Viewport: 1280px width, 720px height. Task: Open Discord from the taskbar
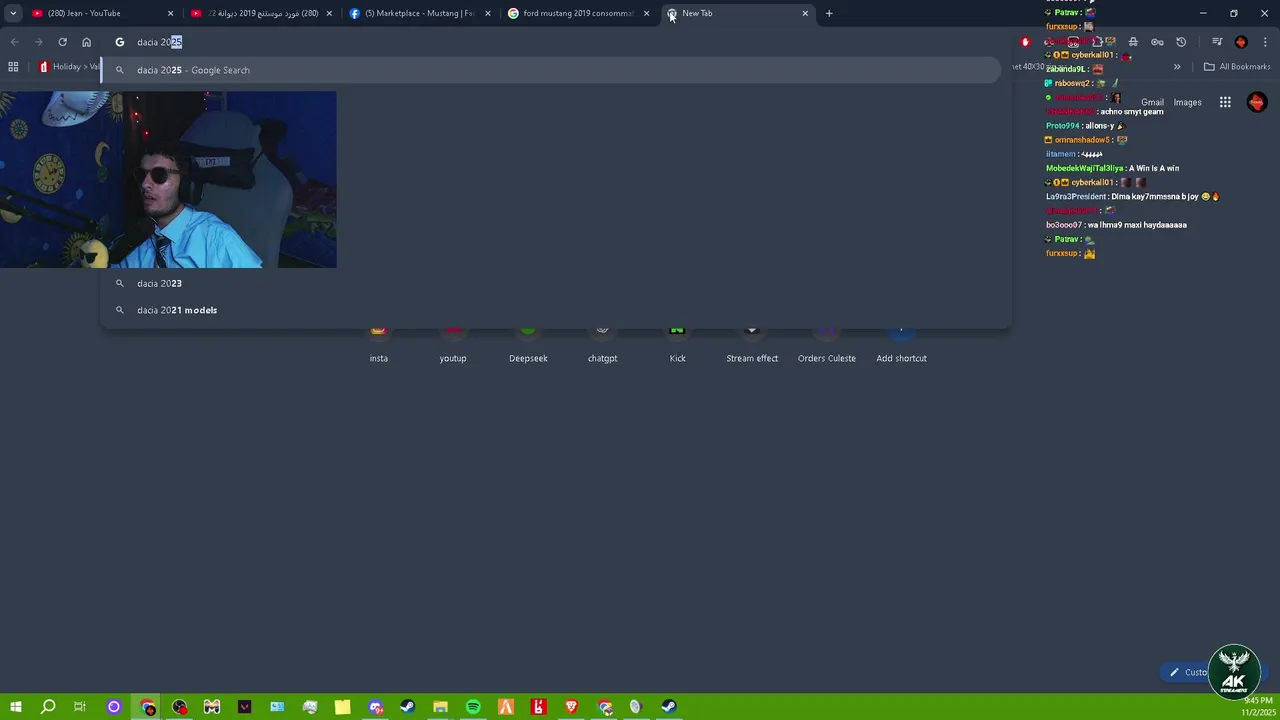click(x=375, y=707)
